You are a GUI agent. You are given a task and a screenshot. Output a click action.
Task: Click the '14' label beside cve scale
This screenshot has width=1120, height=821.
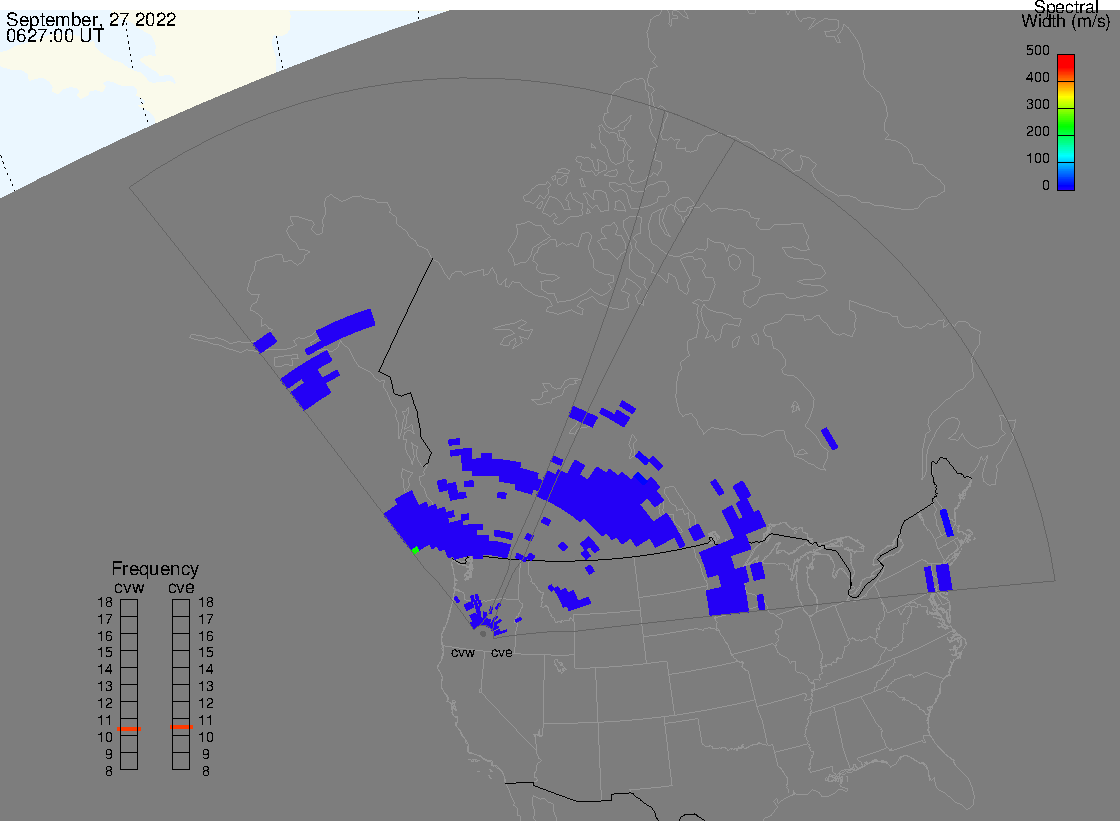click(x=206, y=670)
